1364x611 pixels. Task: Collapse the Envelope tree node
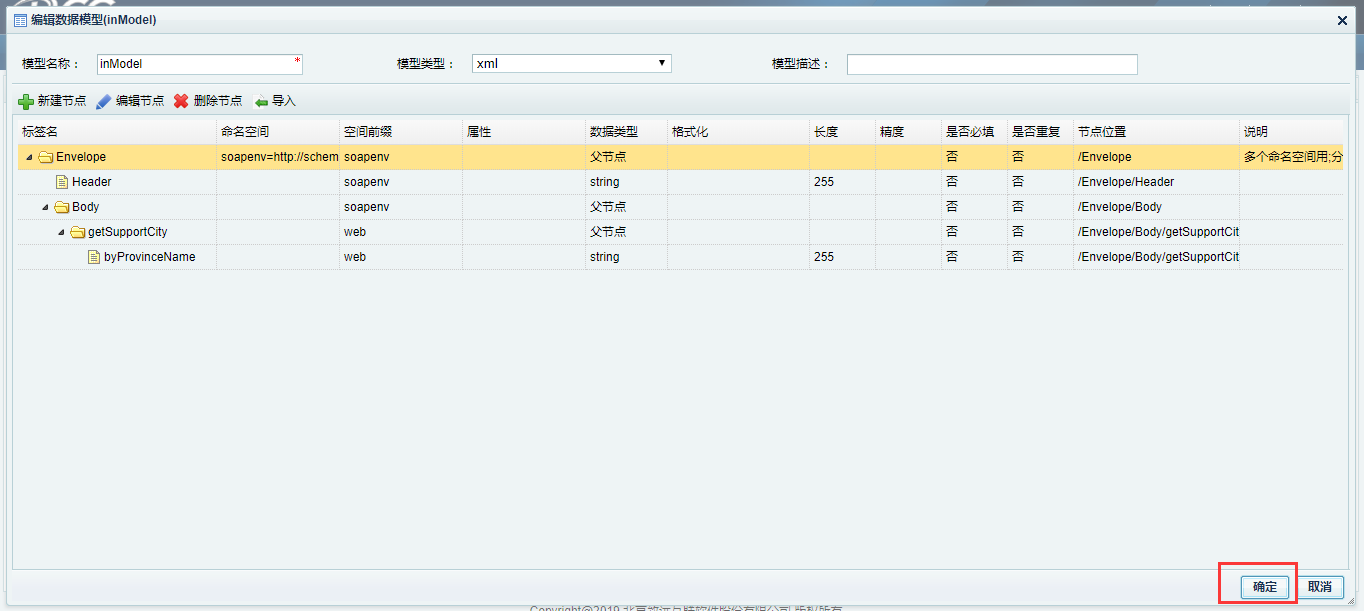[x=29, y=157]
